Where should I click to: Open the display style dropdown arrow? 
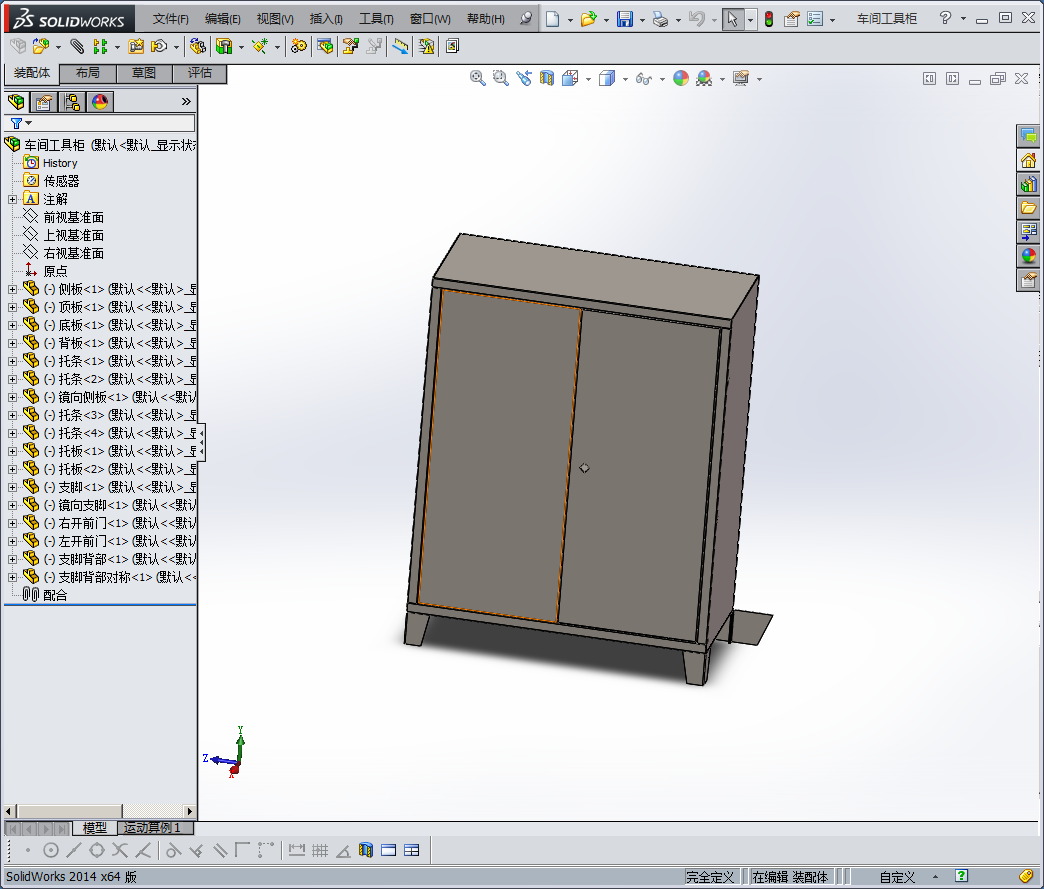tap(625, 79)
